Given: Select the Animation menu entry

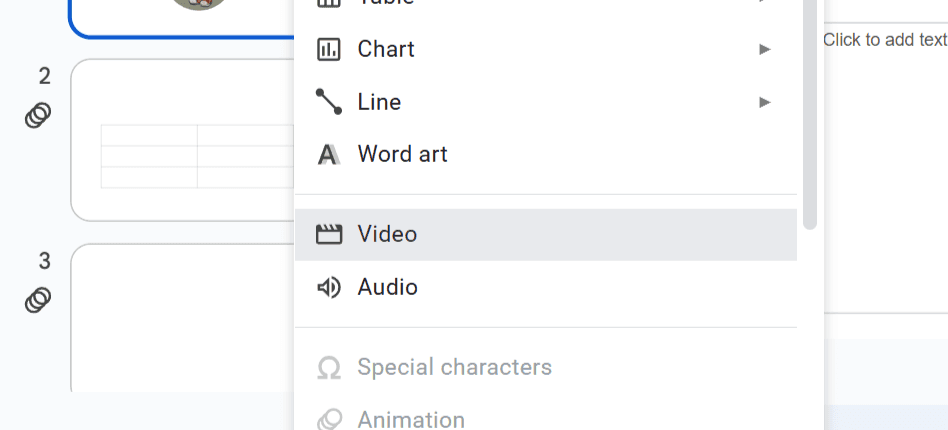Looking at the screenshot, I should click(546, 420).
